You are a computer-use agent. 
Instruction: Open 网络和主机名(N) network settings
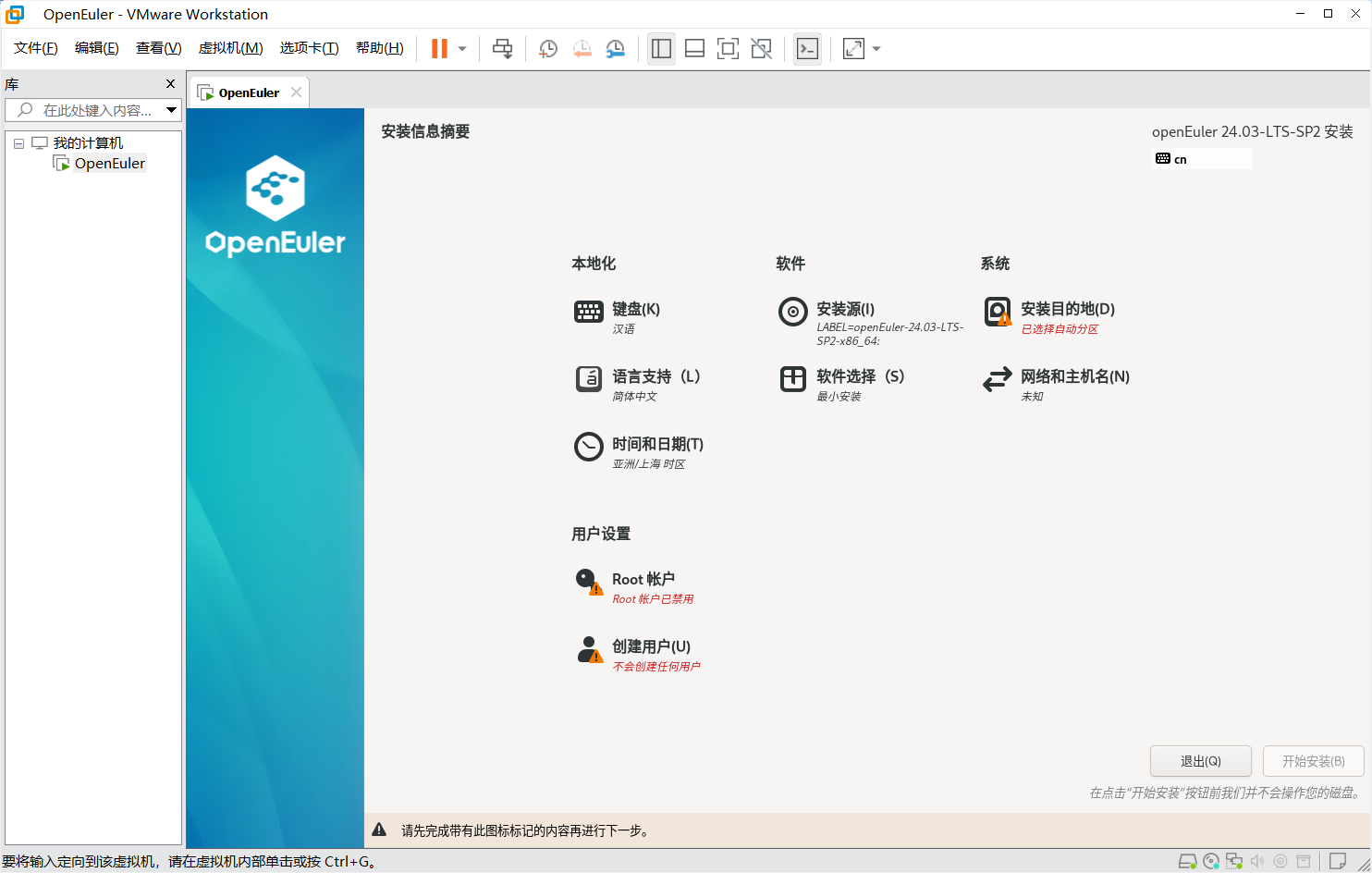coord(1056,383)
